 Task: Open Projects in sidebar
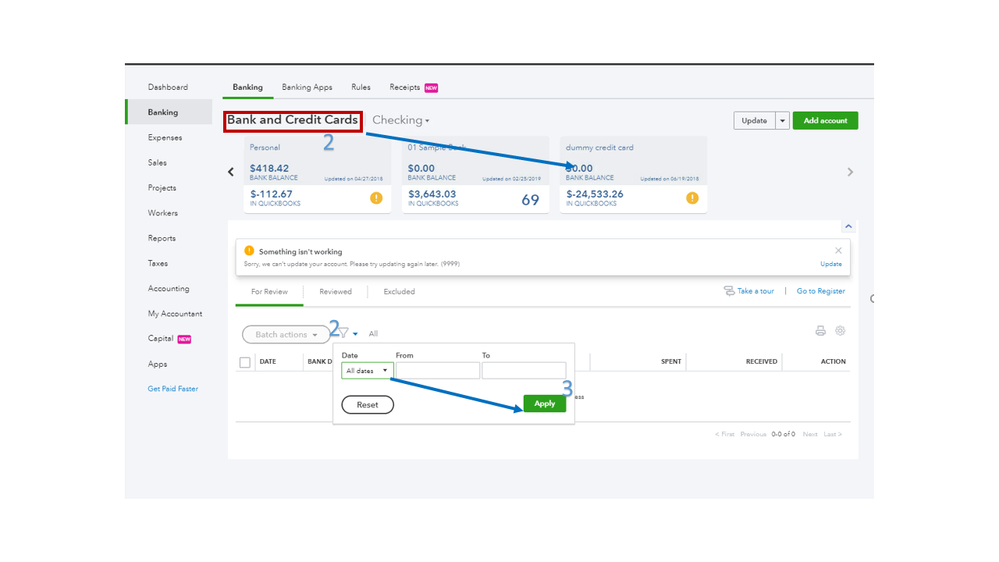point(162,188)
